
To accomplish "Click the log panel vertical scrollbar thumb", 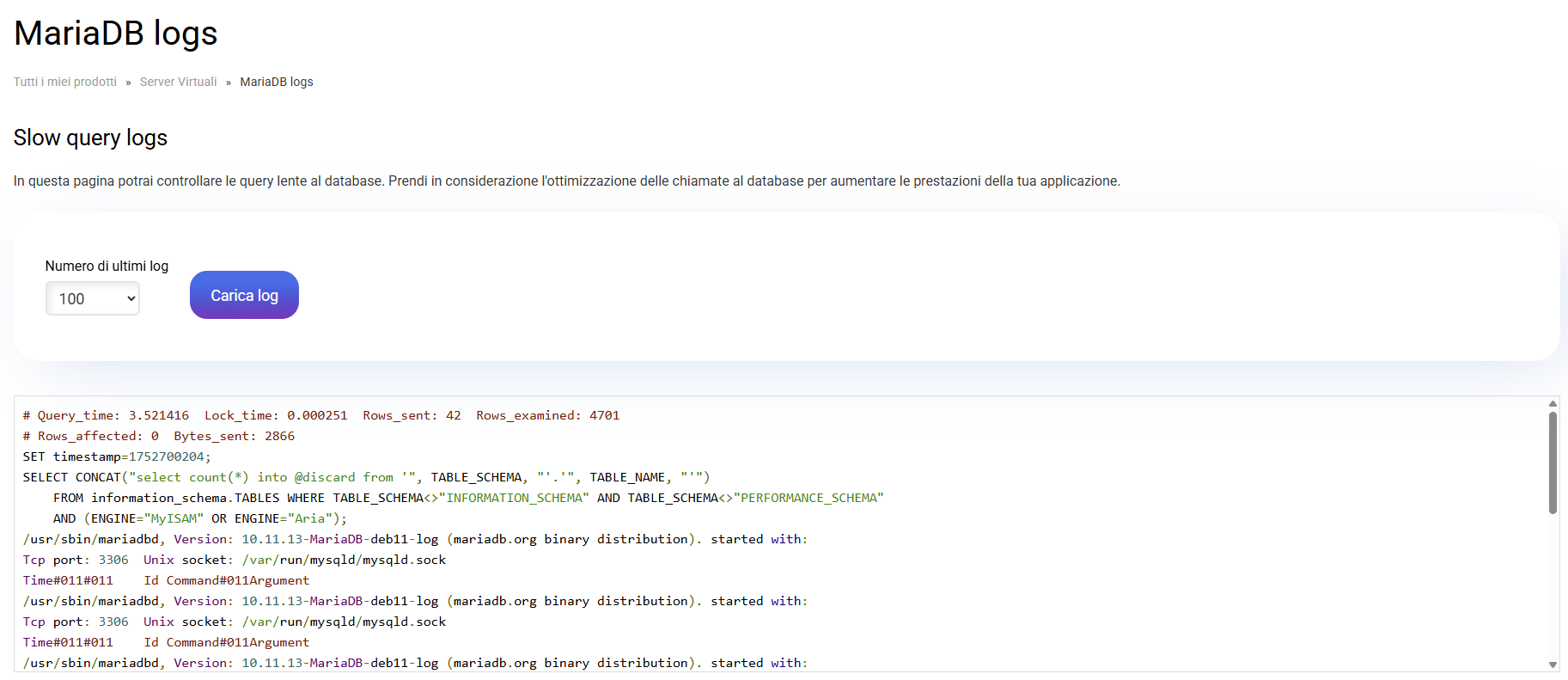I will tap(1553, 463).
